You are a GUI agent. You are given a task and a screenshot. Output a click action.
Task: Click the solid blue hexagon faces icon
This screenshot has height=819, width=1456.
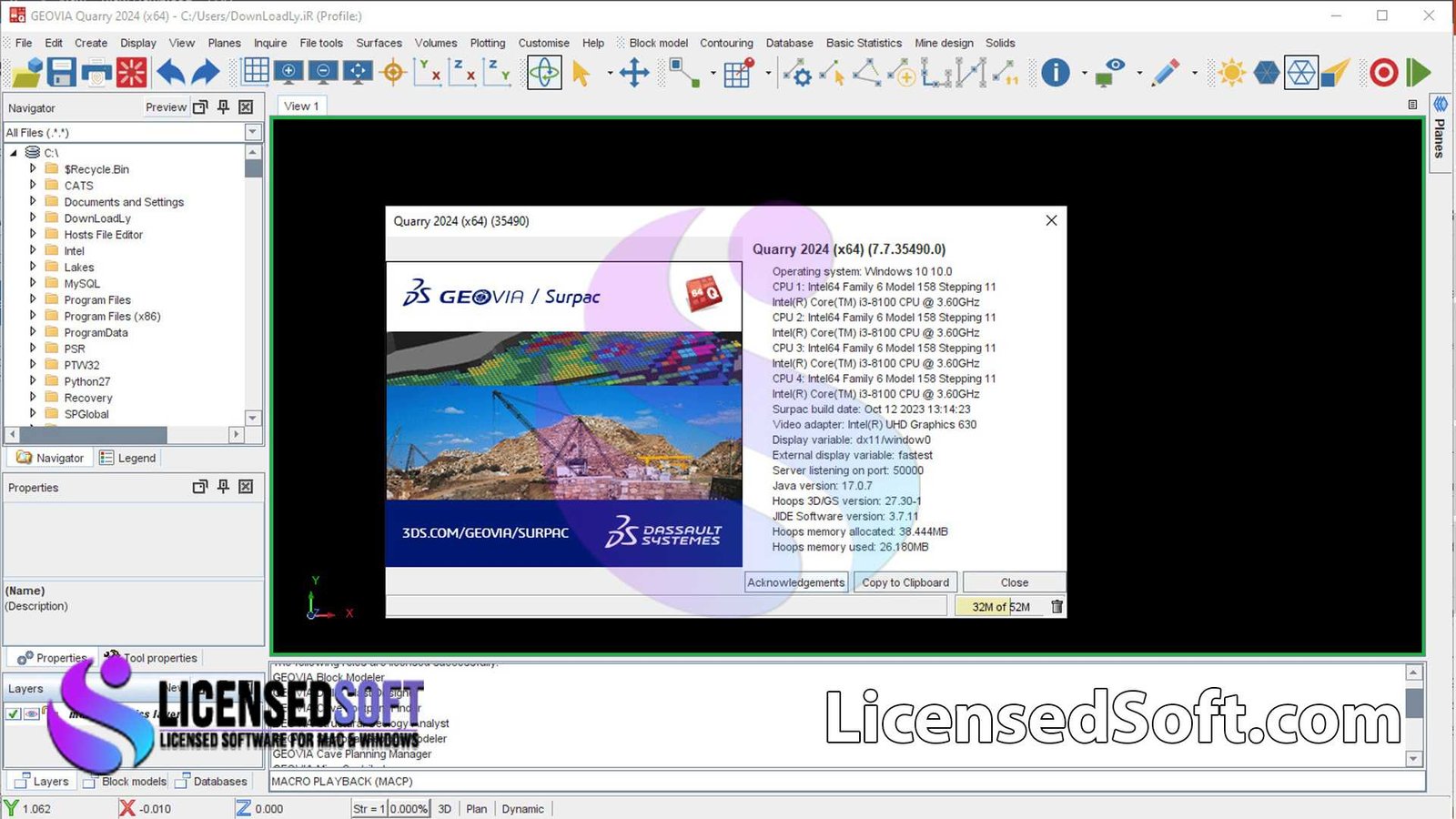pos(1266,73)
